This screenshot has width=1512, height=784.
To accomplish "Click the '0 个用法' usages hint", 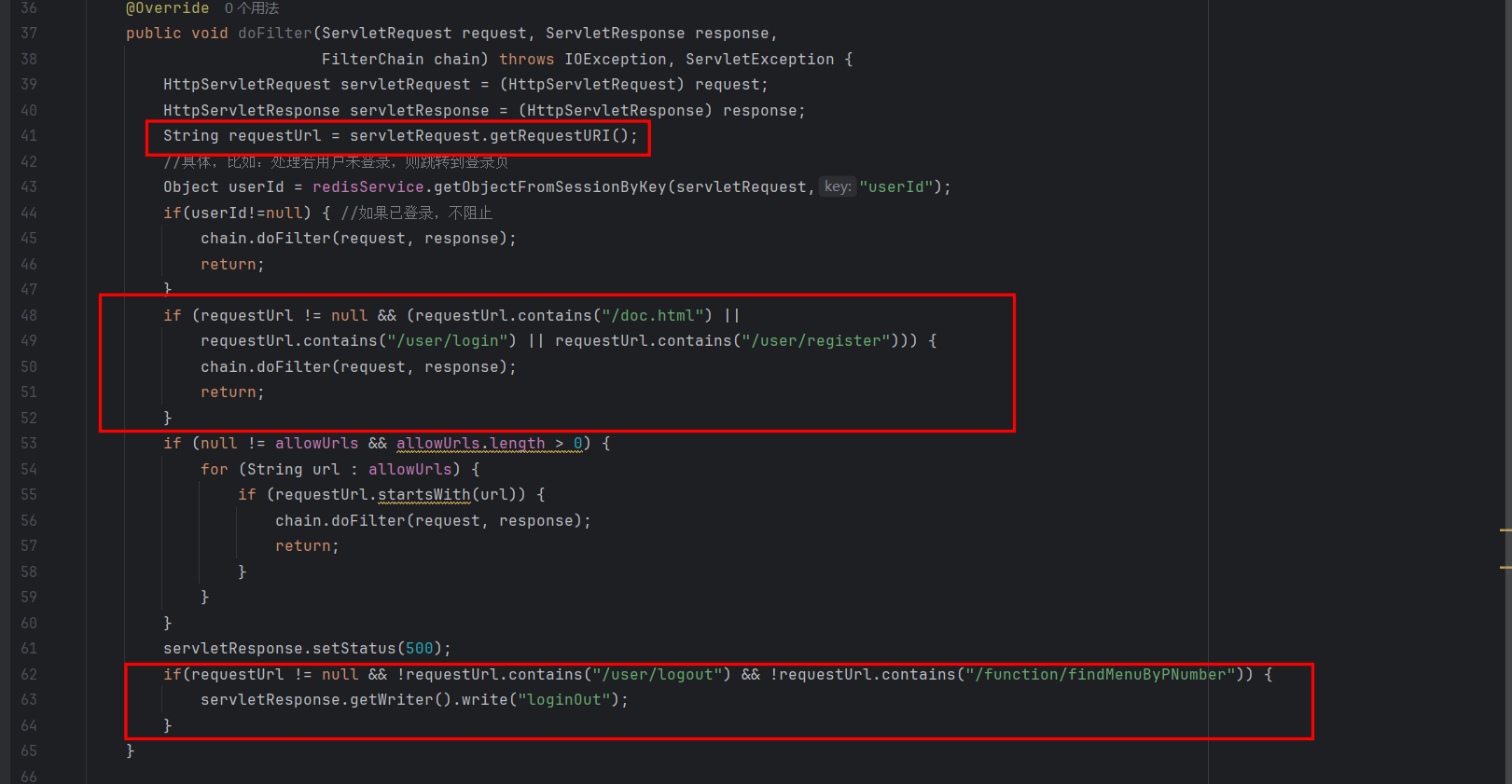I will 251,8.
